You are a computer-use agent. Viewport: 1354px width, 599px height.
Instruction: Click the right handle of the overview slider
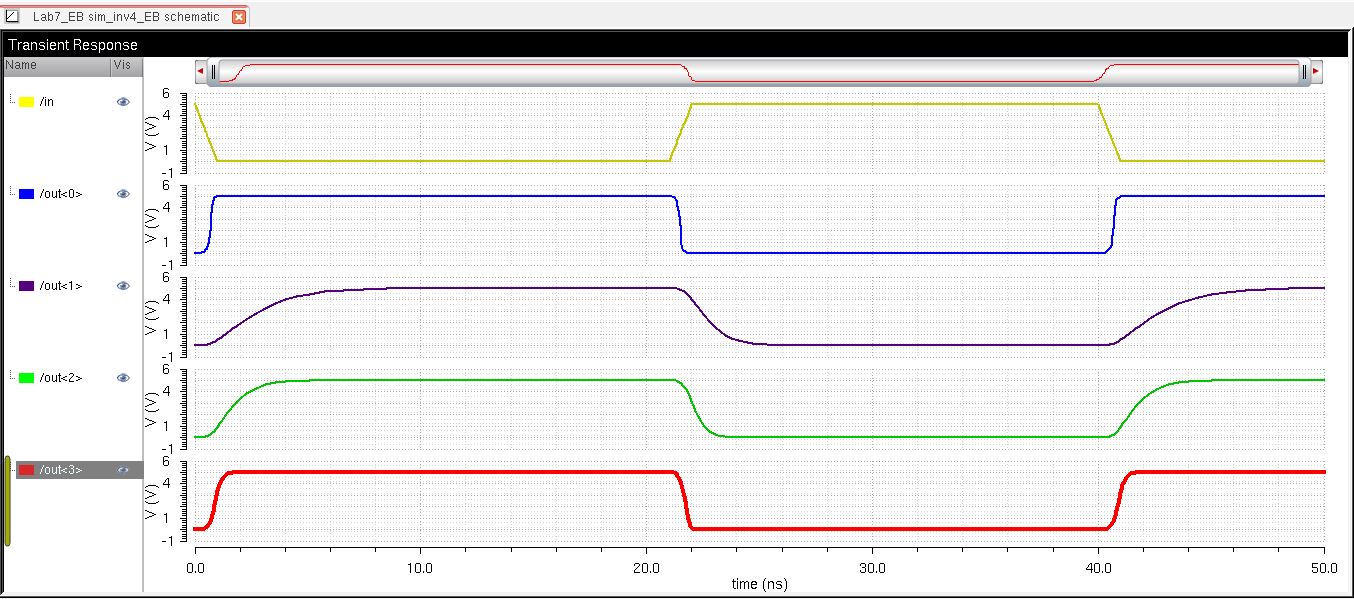1304,71
